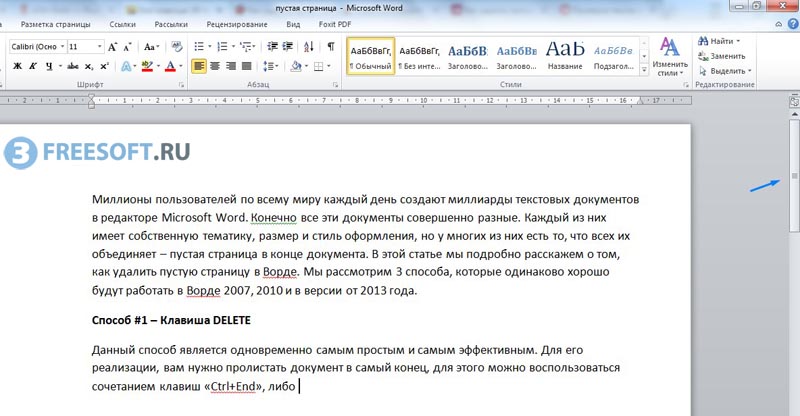Click vertical scrollbar thumb
Screen dimensions: 800x416
794,176
